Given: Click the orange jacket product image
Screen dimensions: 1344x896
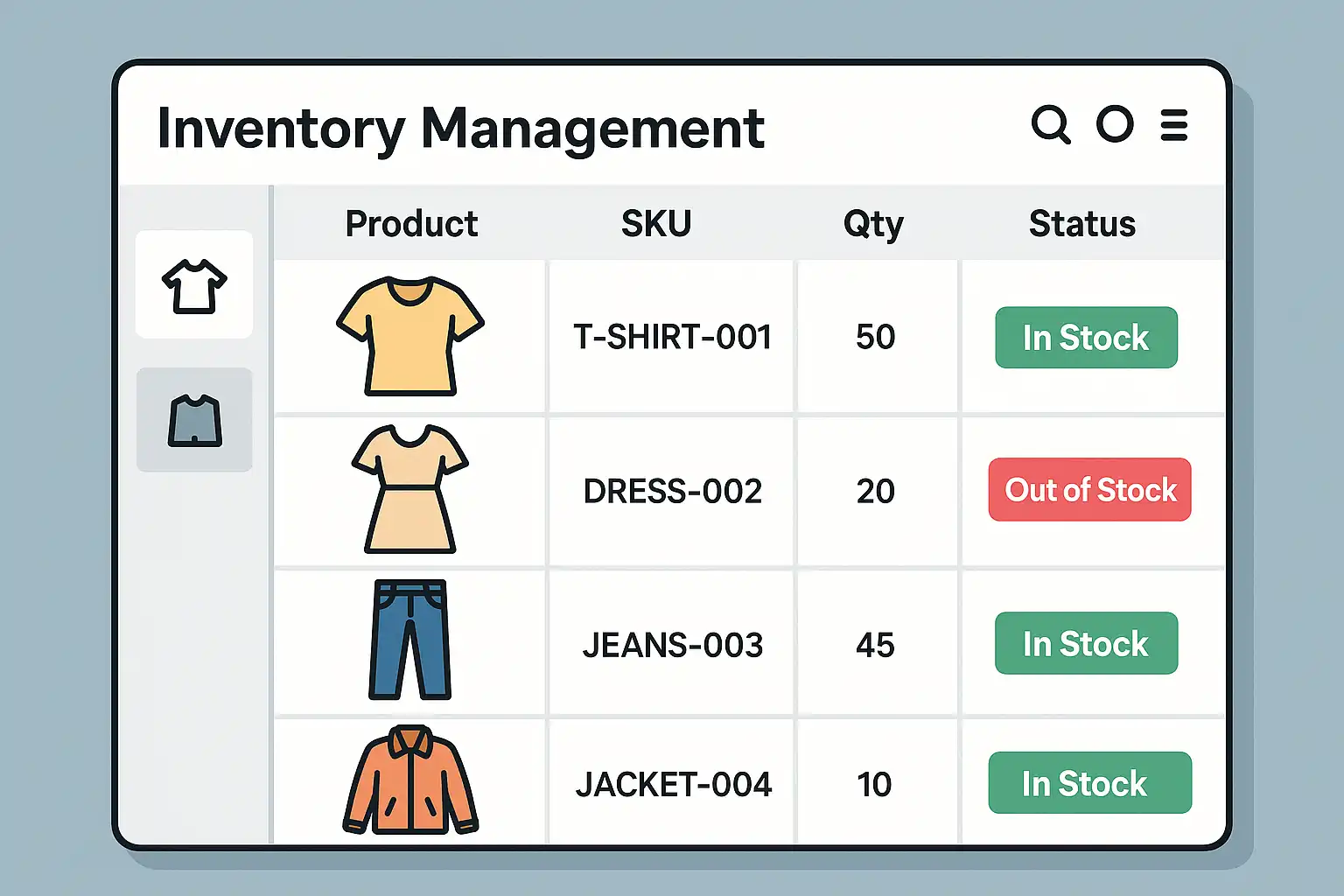Looking at the screenshot, I should coord(410,780).
